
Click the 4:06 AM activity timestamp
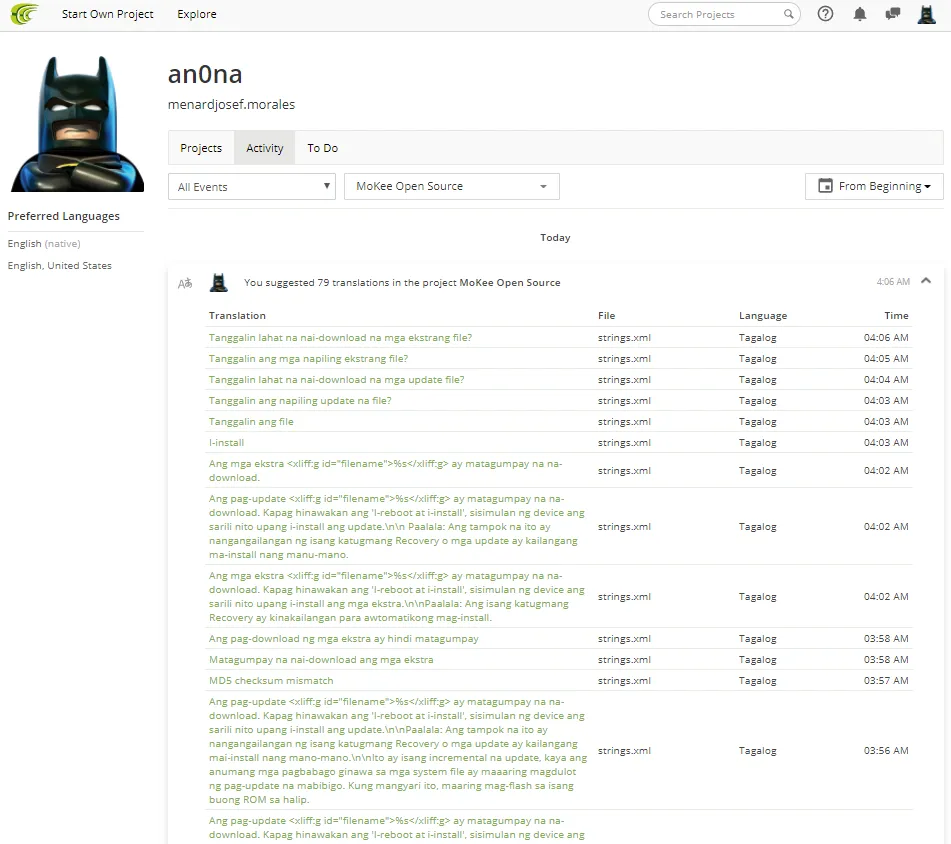coord(893,282)
